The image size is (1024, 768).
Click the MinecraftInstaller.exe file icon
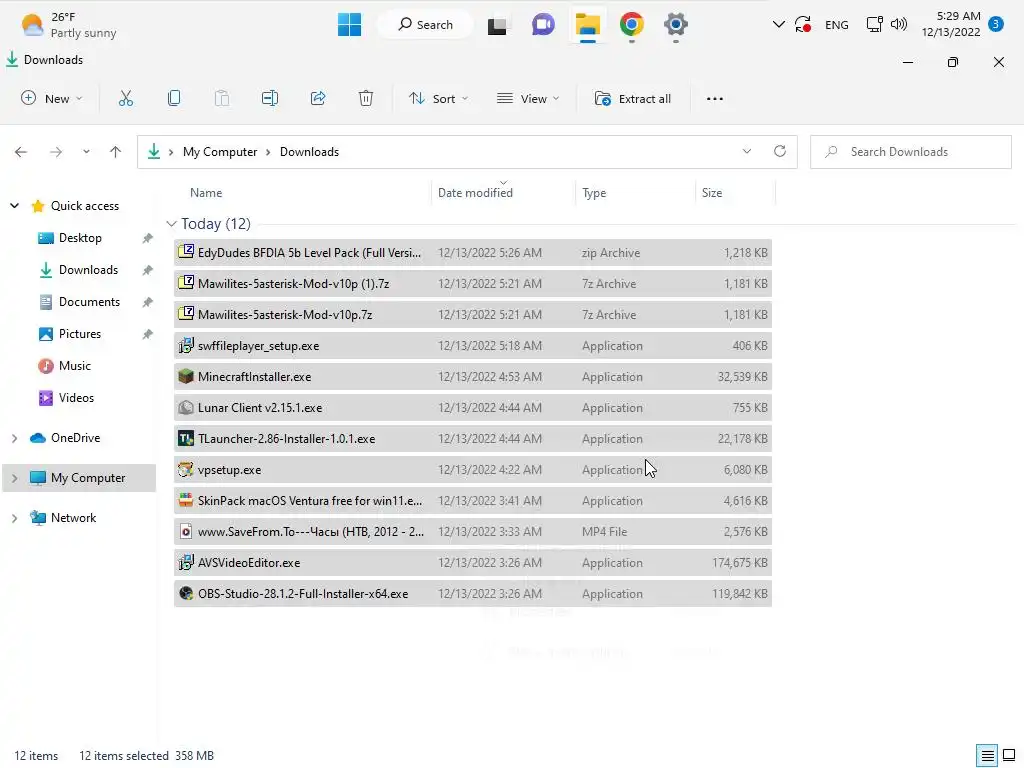[x=186, y=377]
